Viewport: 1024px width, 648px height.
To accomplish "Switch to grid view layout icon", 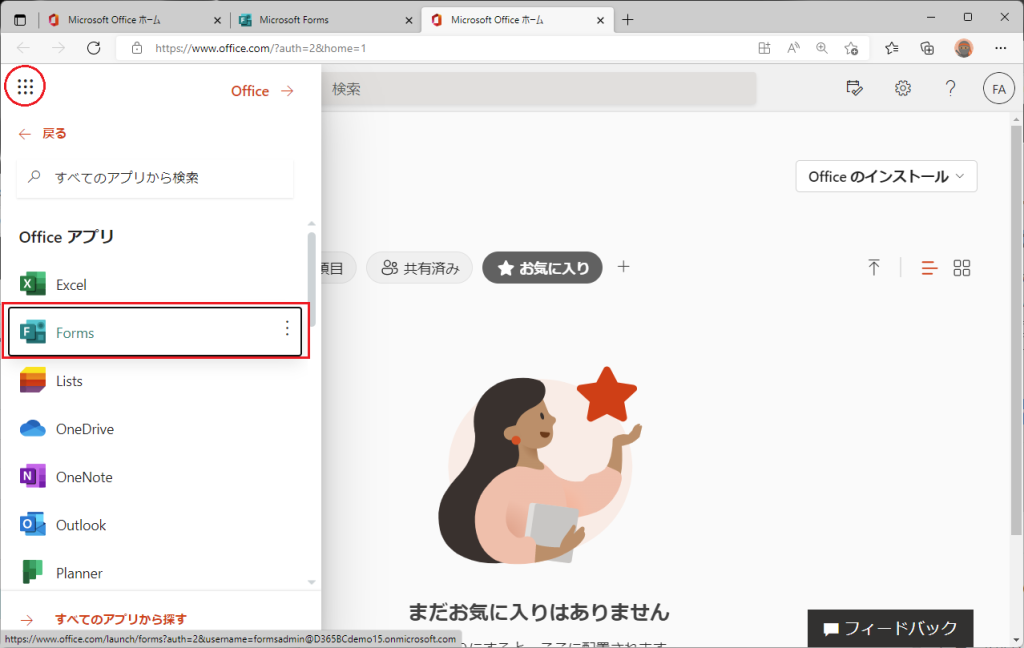I will click(962, 268).
